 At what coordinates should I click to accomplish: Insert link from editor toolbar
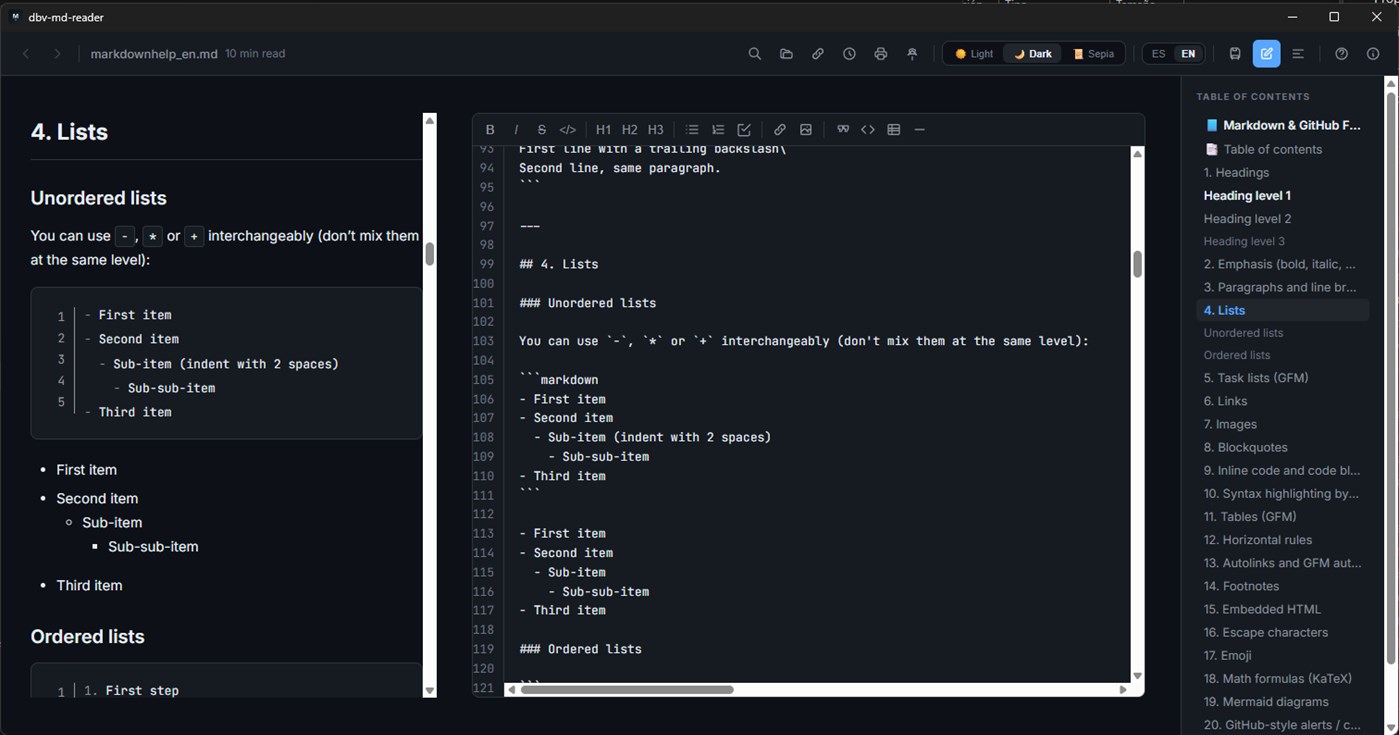pos(780,130)
